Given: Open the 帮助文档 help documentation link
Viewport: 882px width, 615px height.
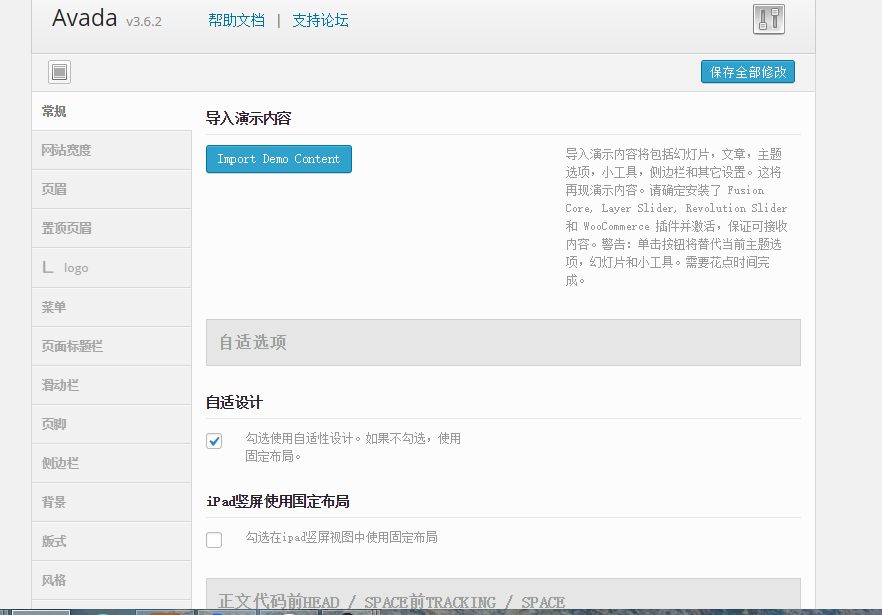Looking at the screenshot, I should [236, 20].
